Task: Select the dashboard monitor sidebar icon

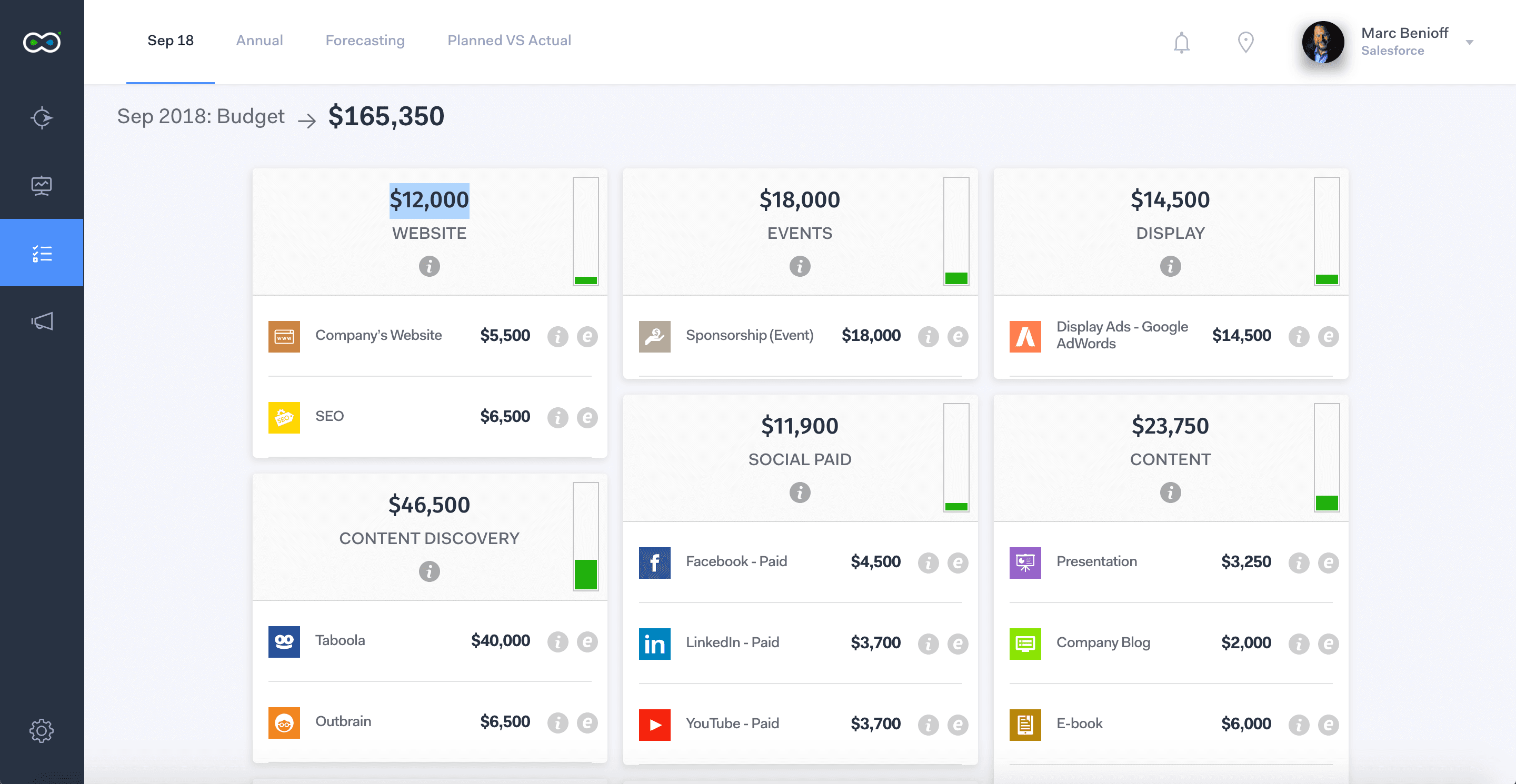Action: tap(41, 186)
